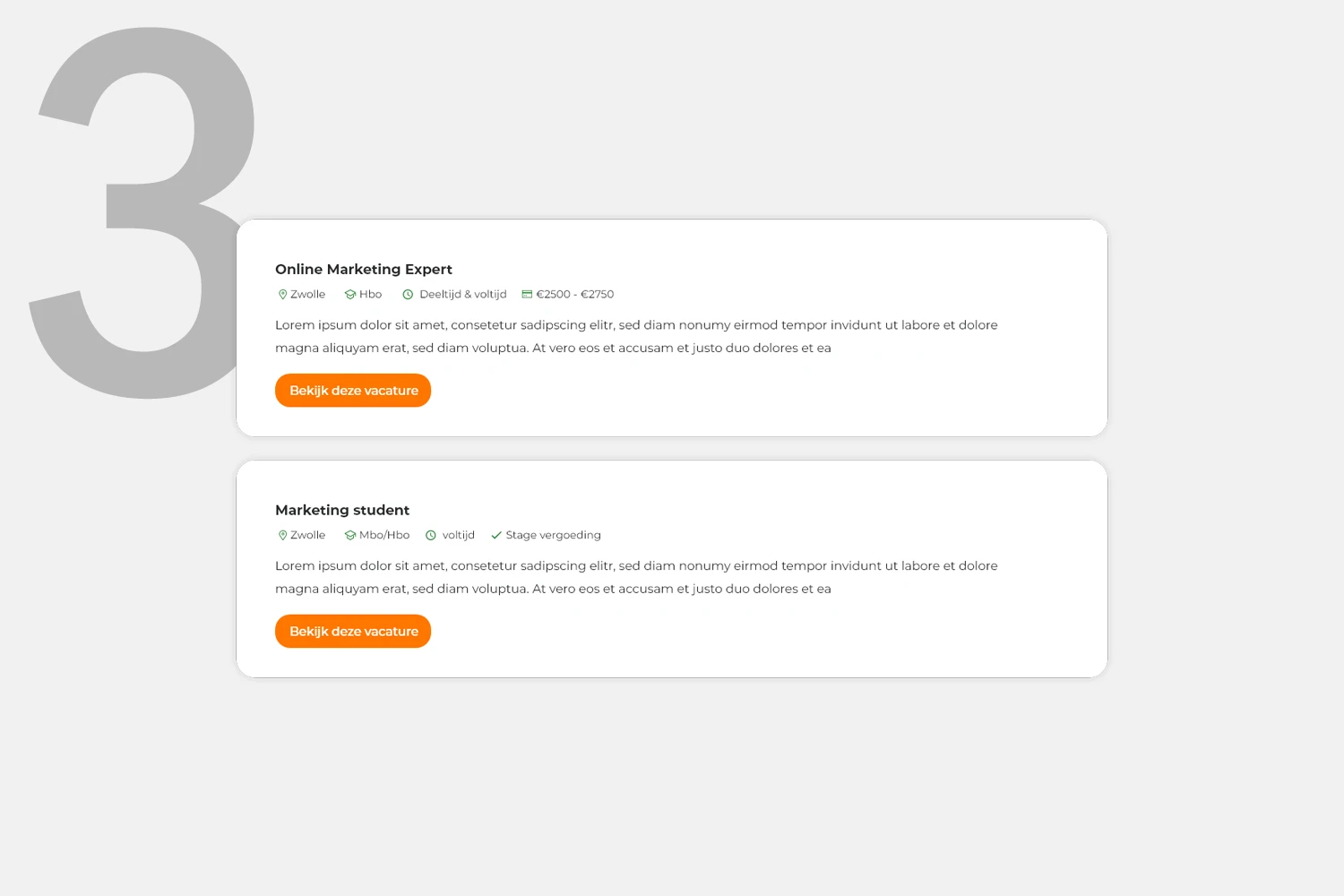Open the Marketing student vacancy via its orange button
Screen dimensions: 1344x896
[x=353, y=632]
